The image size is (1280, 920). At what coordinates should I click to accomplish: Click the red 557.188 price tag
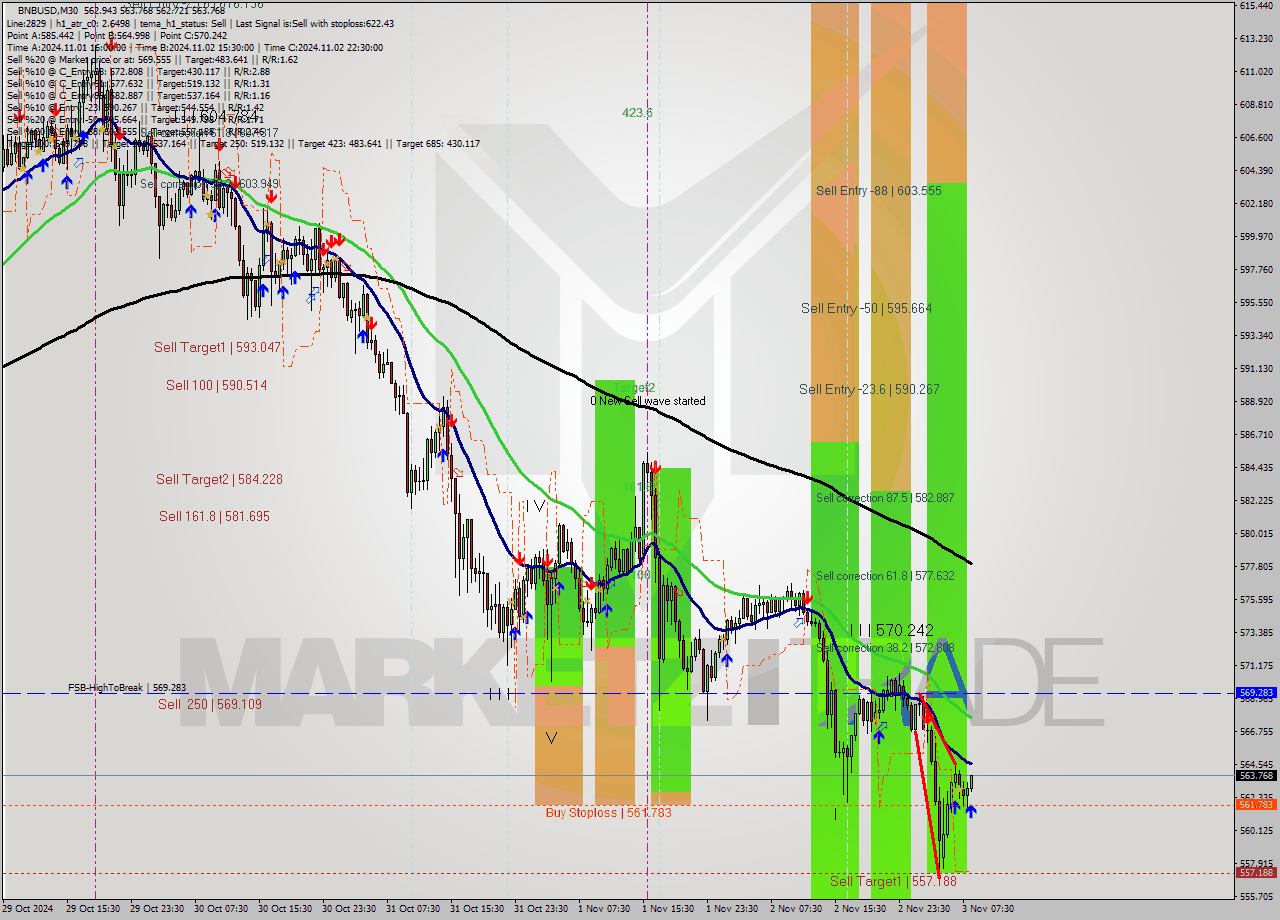[1256, 872]
